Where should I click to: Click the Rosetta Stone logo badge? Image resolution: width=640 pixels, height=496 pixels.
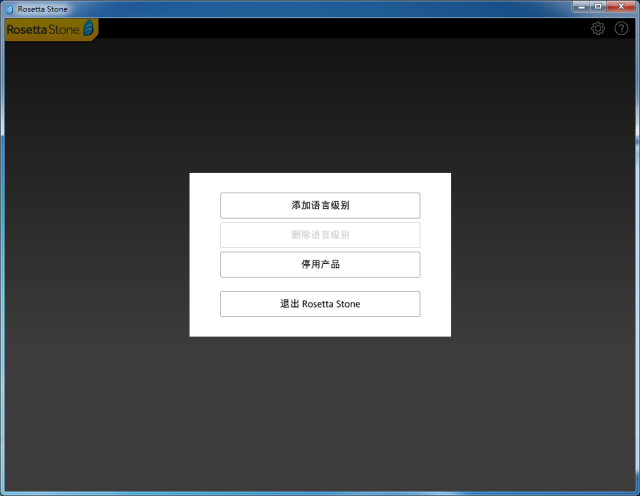pyautogui.click(x=51, y=29)
